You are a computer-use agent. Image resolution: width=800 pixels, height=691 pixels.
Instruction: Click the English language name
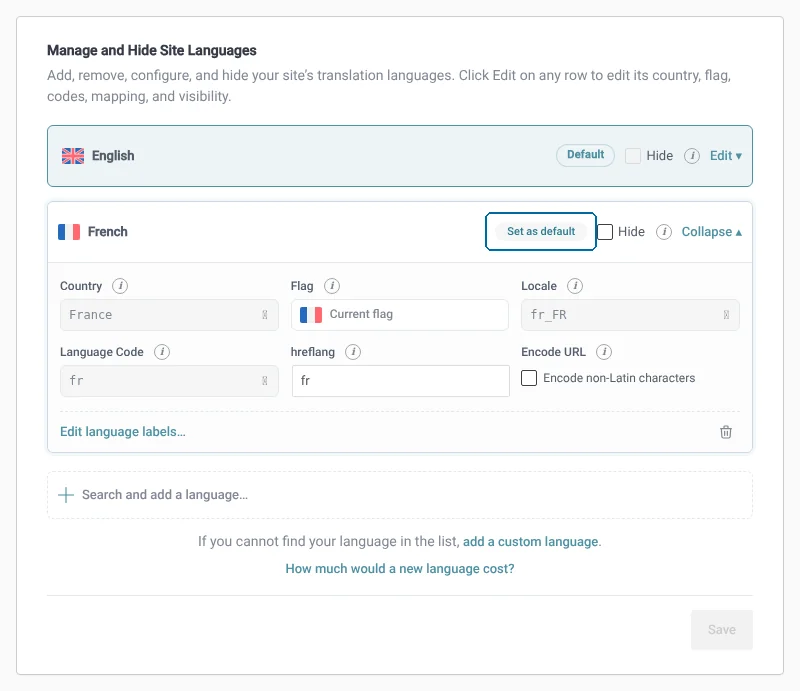coord(113,156)
